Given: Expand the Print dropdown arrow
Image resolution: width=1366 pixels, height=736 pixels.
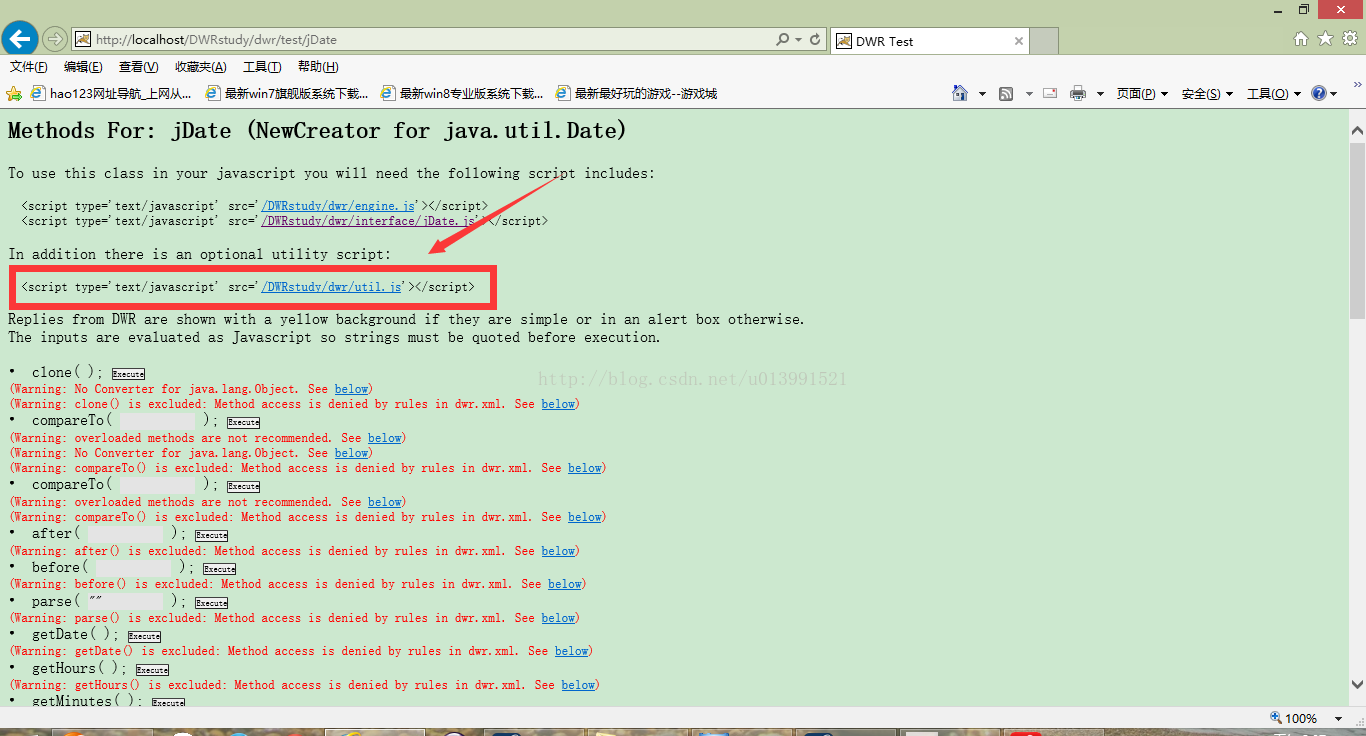Looking at the screenshot, I should click(1100, 93).
